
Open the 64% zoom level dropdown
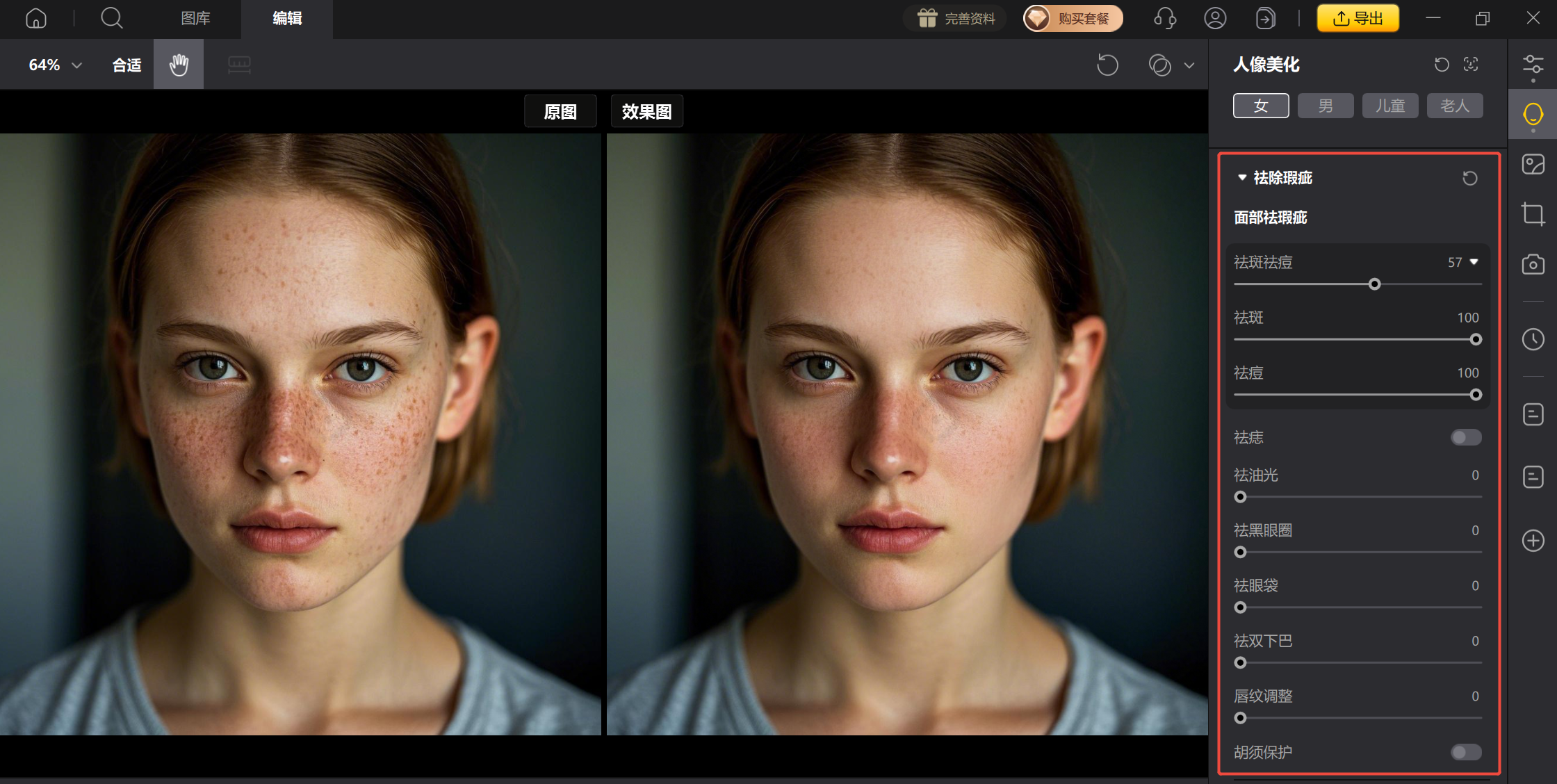point(56,65)
